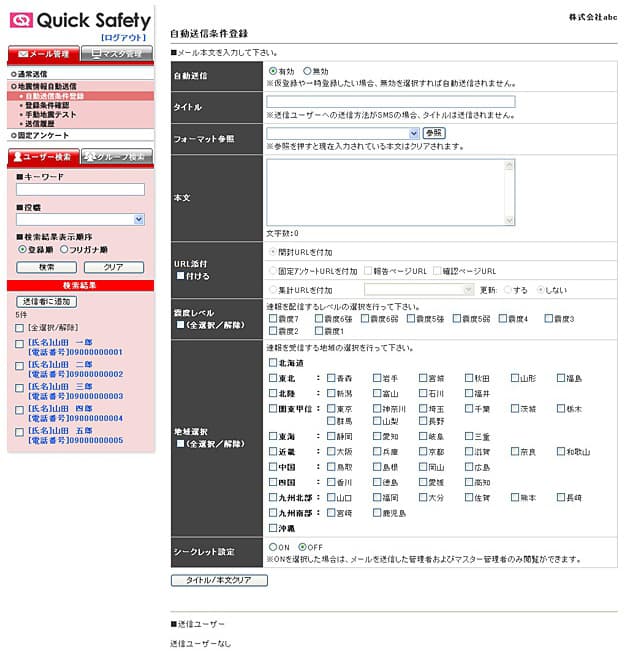The image size is (630, 661).
Task: Click the Quick Safety logo icon
Action: pyautogui.click(x=21, y=20)
